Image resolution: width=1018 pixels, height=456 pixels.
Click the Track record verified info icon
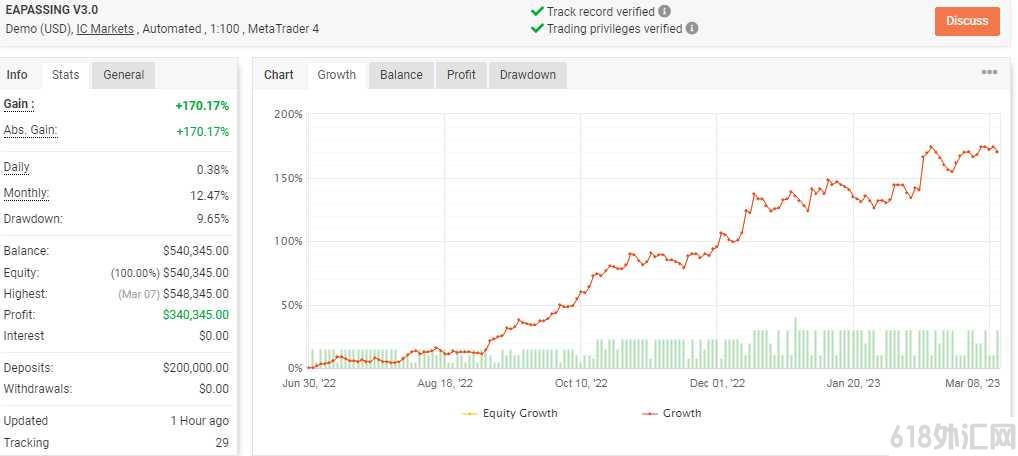click(x=664, y=11)
